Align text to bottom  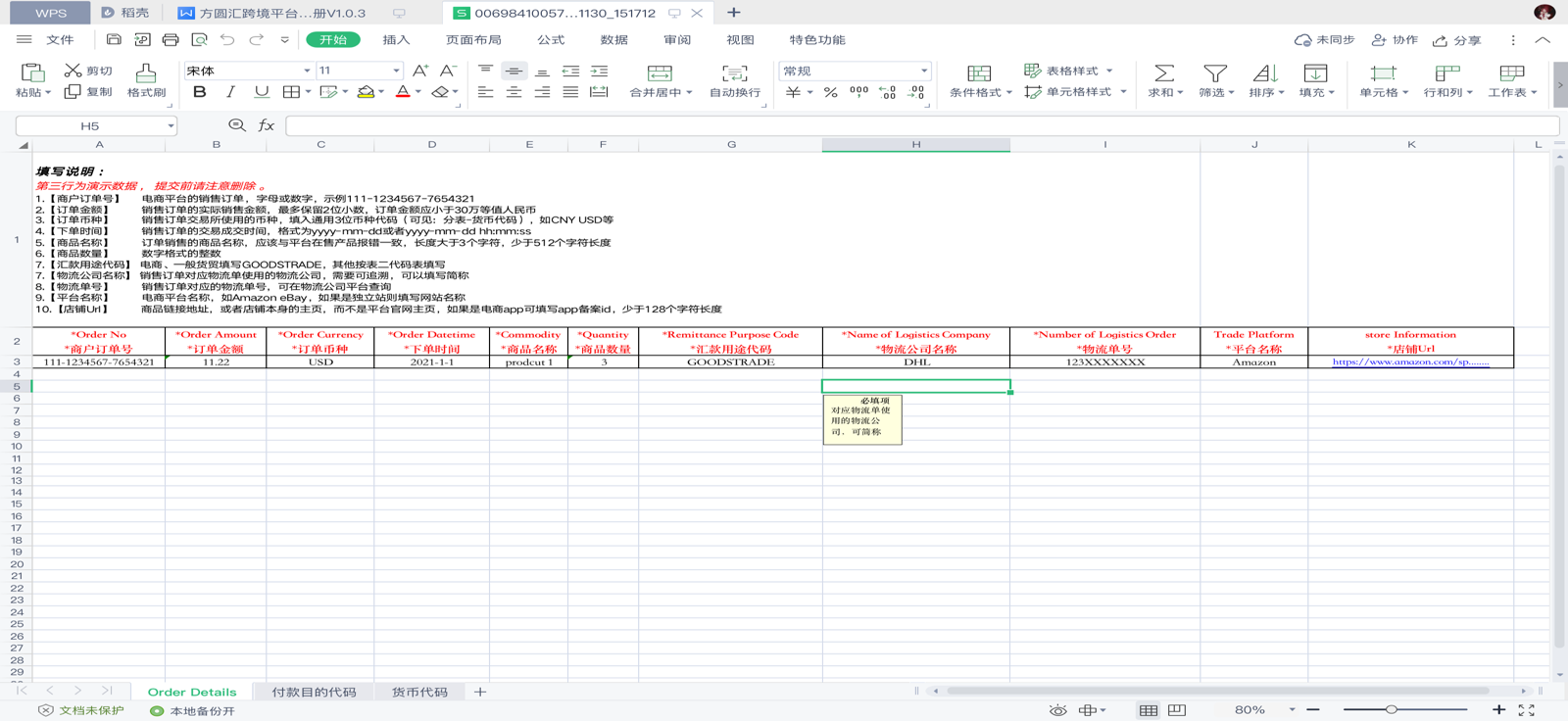(542, 71)
